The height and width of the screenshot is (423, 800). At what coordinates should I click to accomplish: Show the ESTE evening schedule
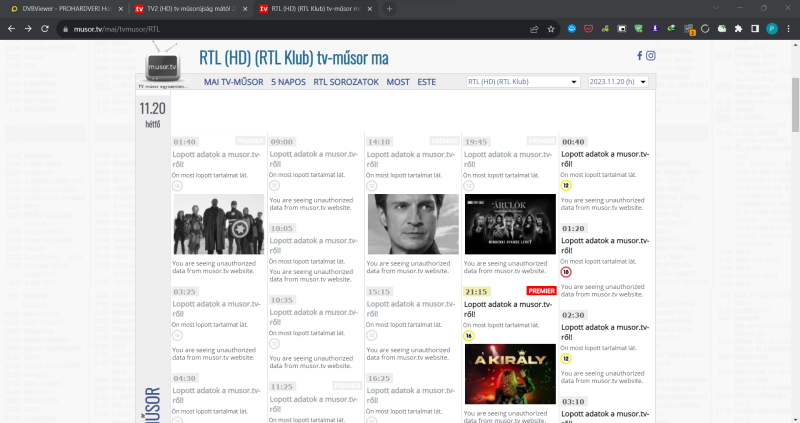[427, 82]
